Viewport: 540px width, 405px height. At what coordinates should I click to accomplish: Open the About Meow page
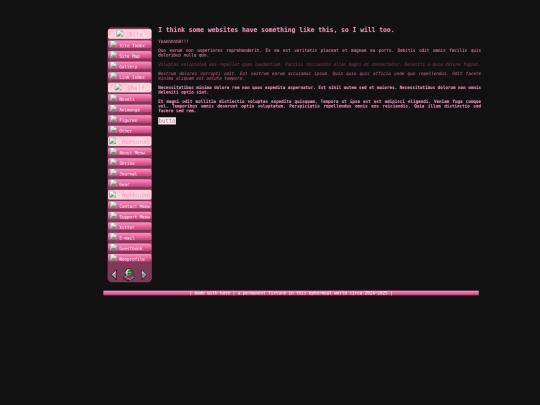(130, 152)
